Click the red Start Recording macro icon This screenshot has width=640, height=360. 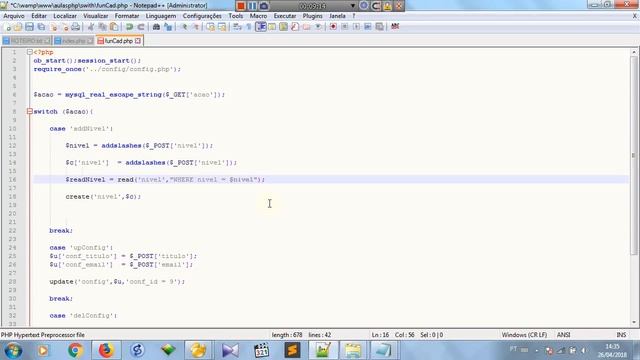pos(333,27)
